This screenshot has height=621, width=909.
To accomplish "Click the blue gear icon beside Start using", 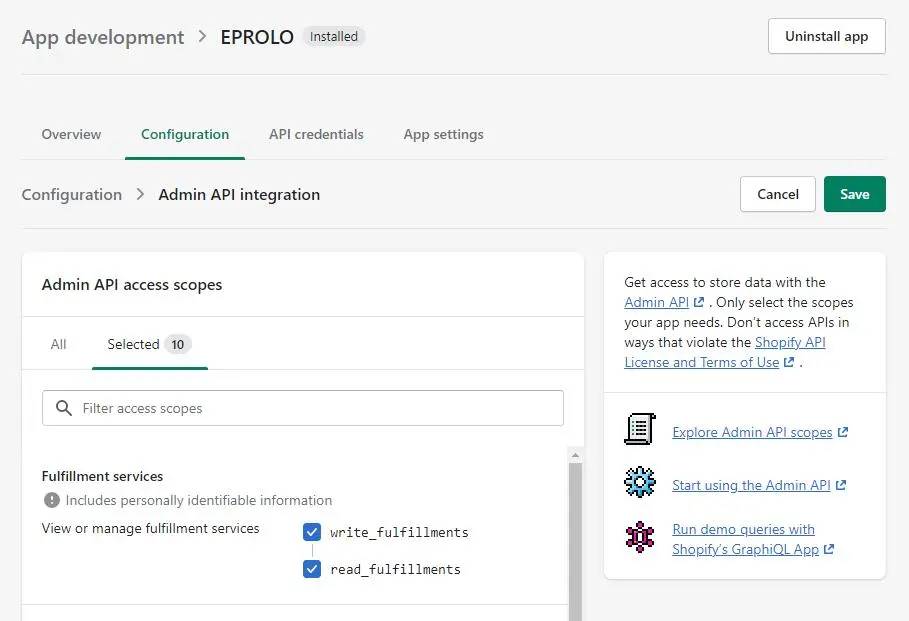I will click(x=640, y=482).
